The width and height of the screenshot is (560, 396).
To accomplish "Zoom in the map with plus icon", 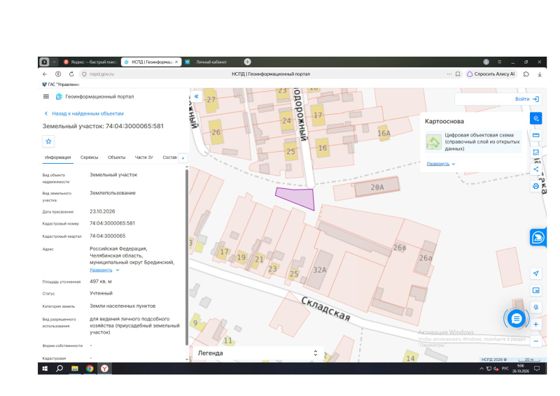I will [536, 324].
